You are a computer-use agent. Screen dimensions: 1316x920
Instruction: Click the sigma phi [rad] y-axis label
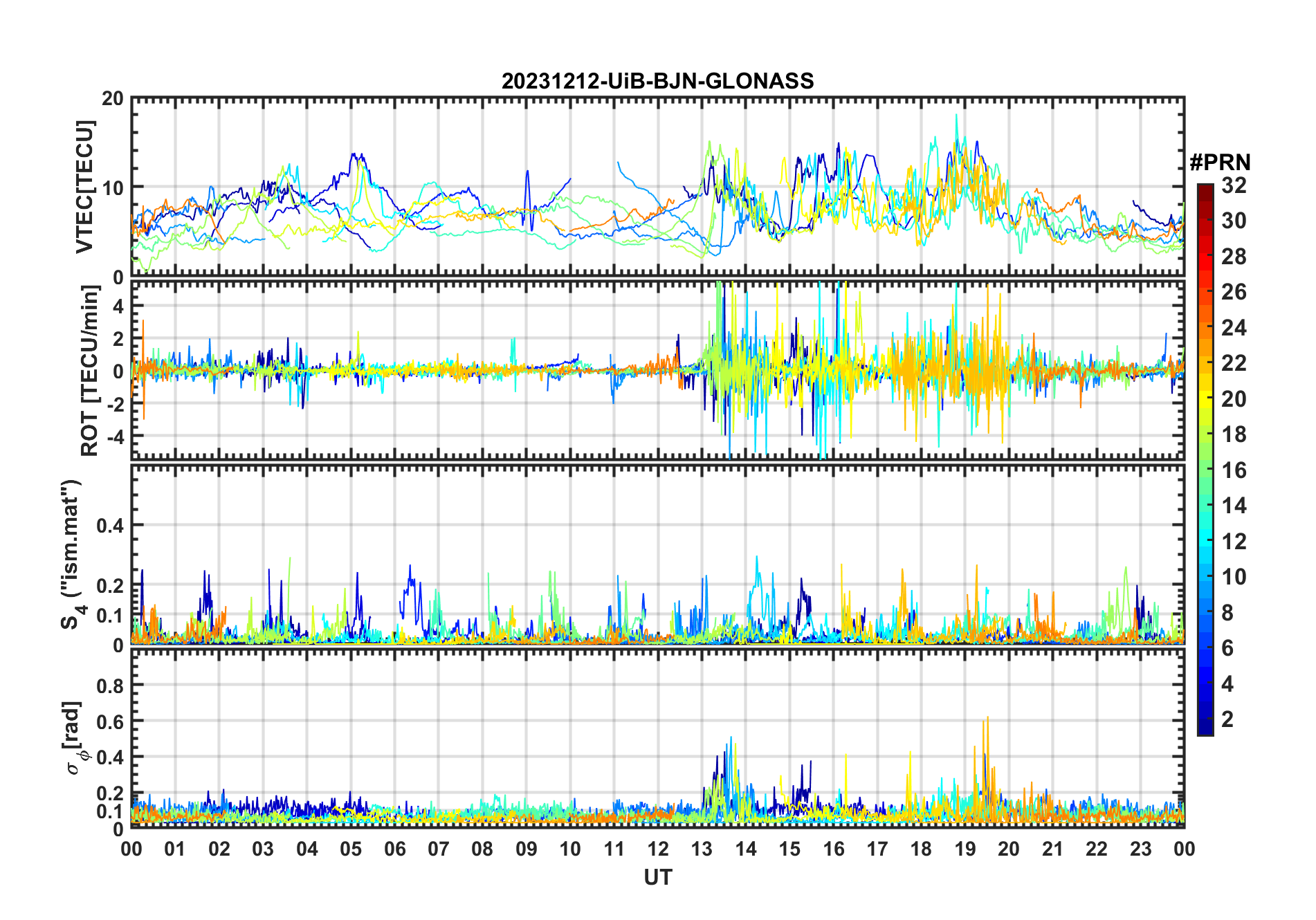pos(74,738)
